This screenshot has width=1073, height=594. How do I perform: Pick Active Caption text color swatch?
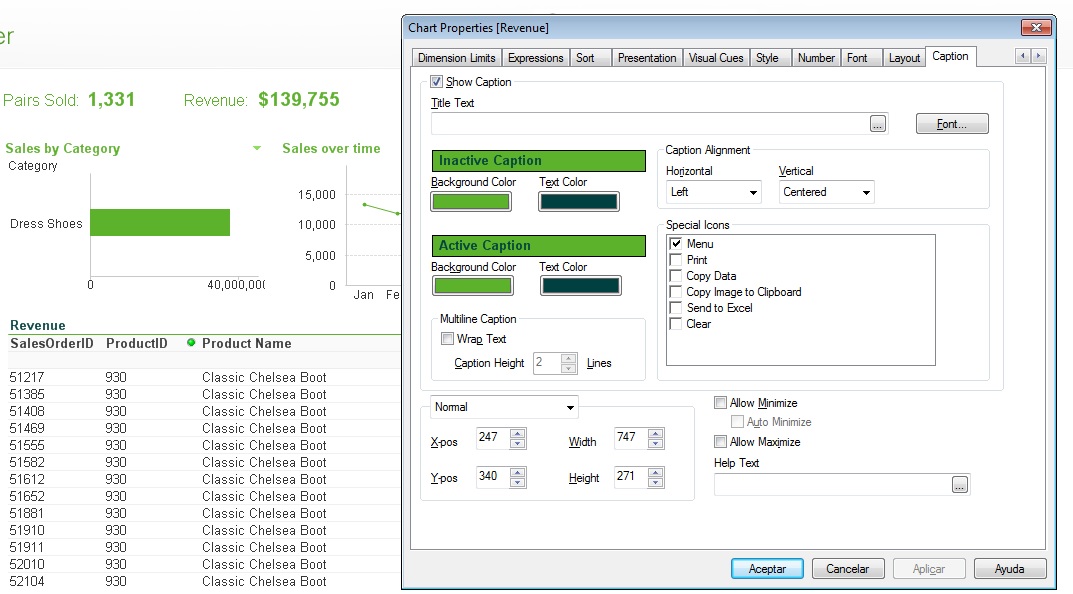click(580, 286)
